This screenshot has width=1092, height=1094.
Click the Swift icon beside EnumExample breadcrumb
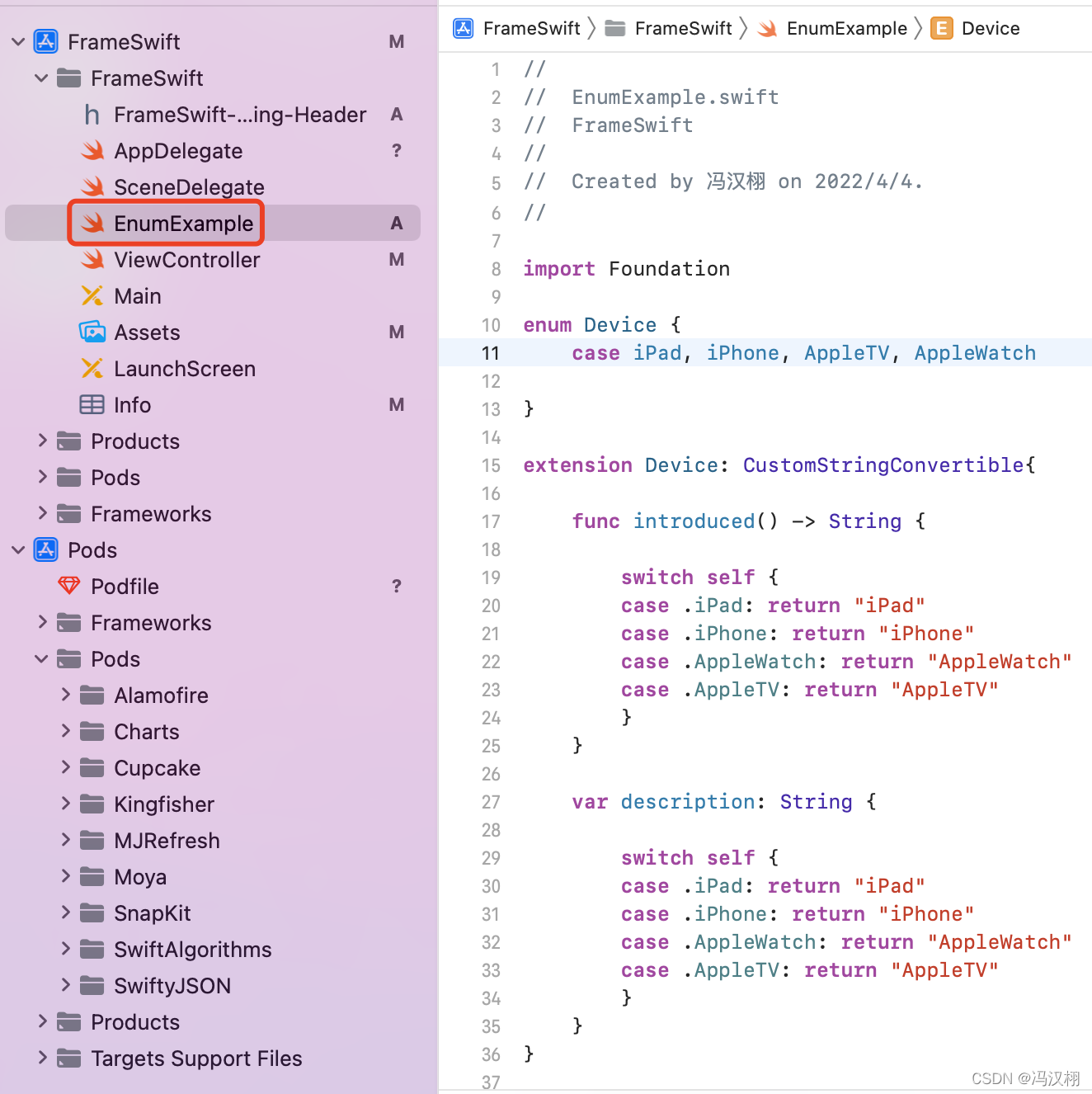click(x=767, y=28)
